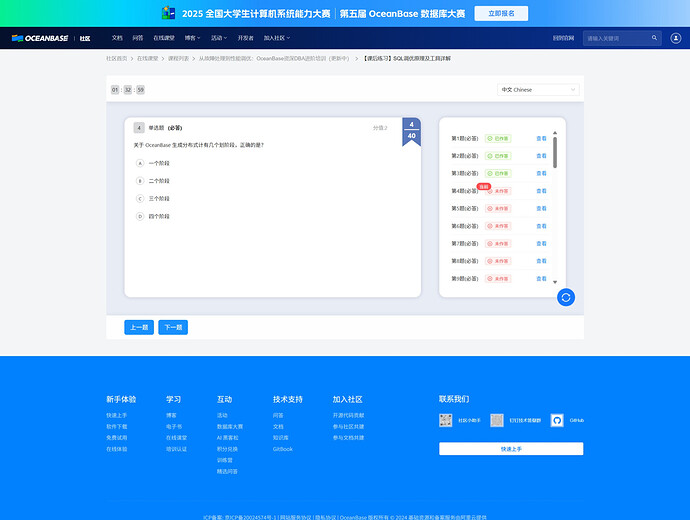Click the 4/40 progress bookmark badge
The image size is (690, 520).
[x=411, y=131]
